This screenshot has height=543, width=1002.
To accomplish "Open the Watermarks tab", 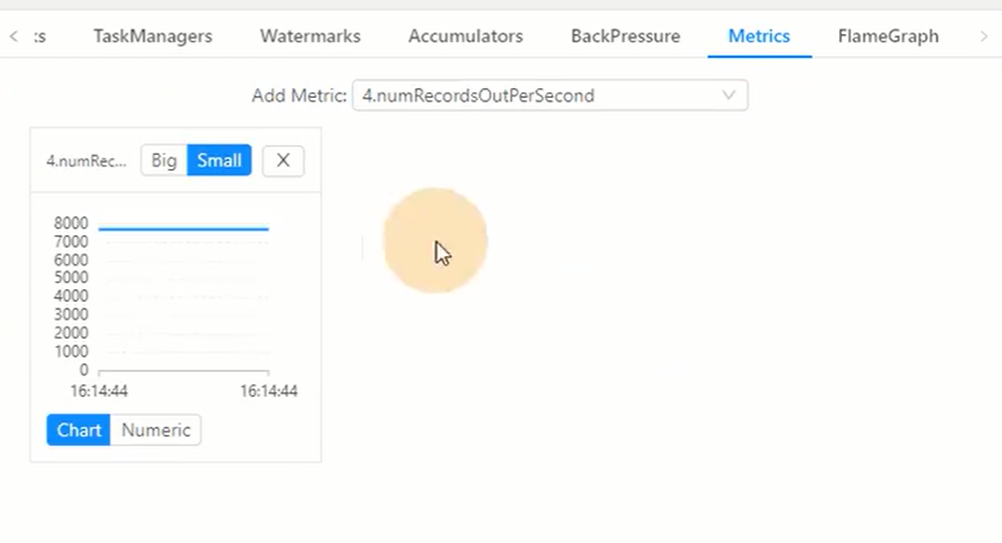I will [310, 37].
